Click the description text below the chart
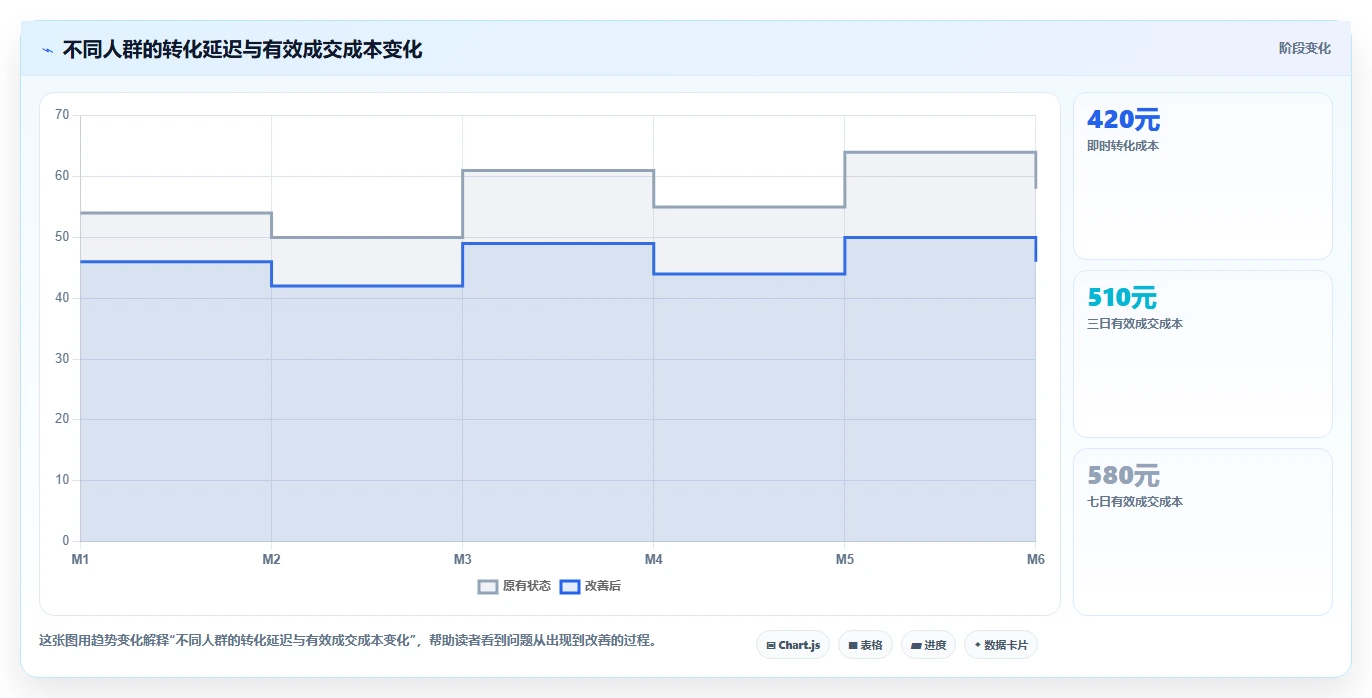1372x698 pixels. [347, 641]
